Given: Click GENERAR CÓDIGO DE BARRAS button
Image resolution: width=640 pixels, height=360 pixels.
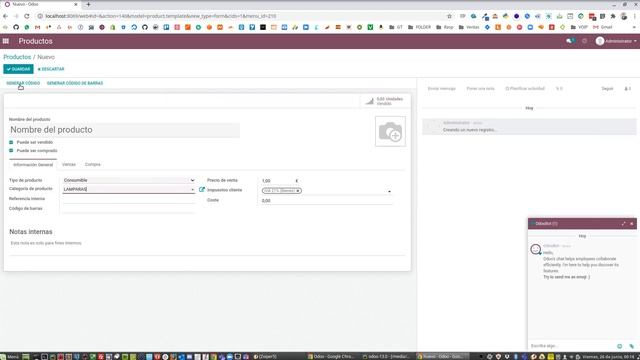Looking at the screenshot, I should tap(75, 83).
